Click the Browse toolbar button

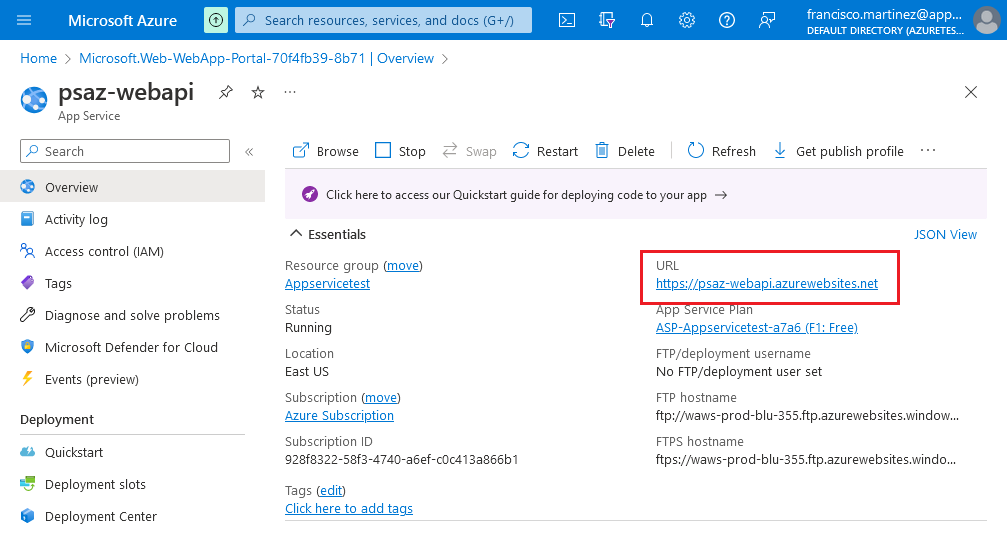[x=326, y=151]
